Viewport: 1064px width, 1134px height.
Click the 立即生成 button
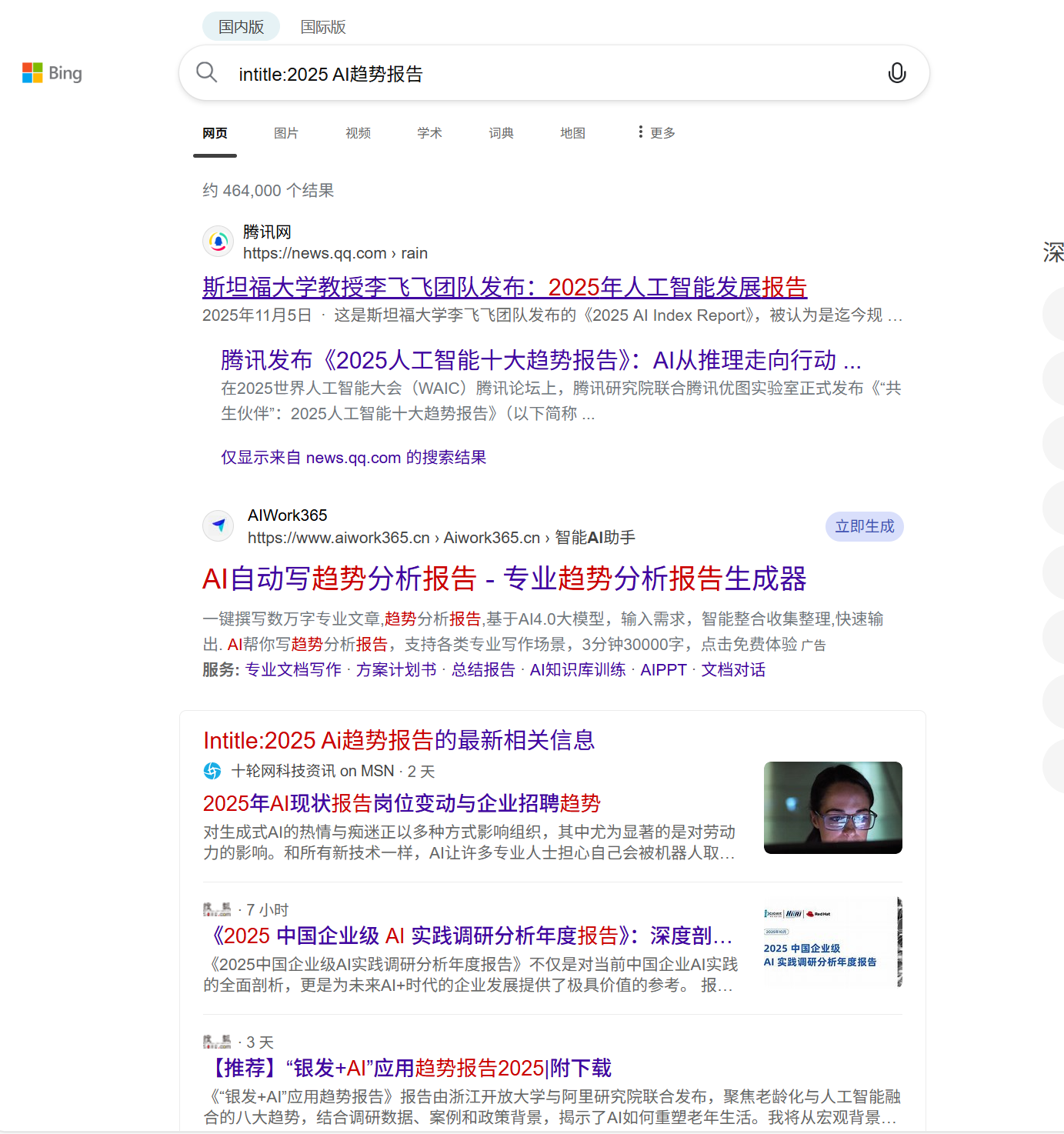click(x=864, y=526)
